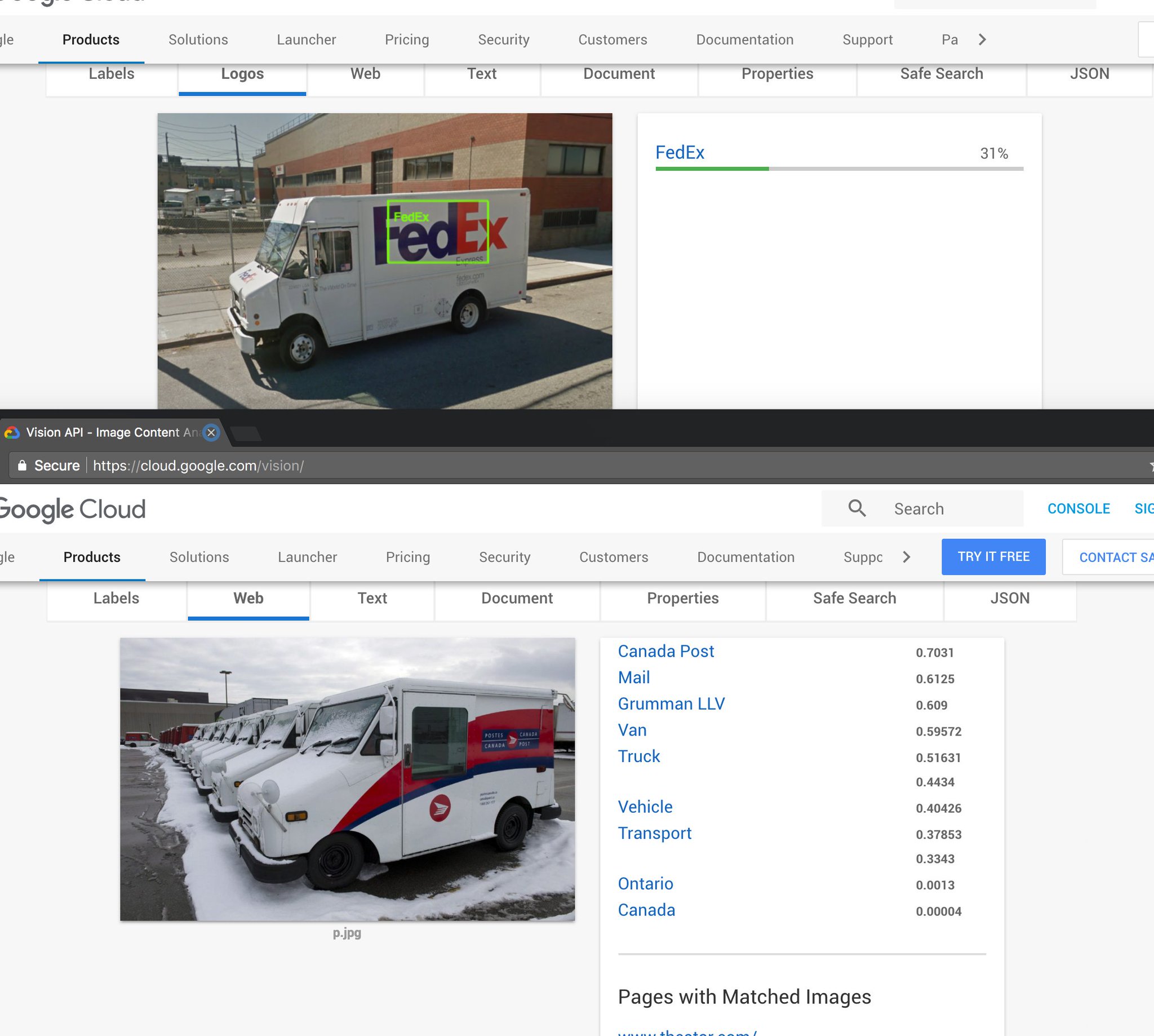Open Documentation in lower window nav
The height and width of the screenshot is (1036, 1154).
(x=746, y=557)
